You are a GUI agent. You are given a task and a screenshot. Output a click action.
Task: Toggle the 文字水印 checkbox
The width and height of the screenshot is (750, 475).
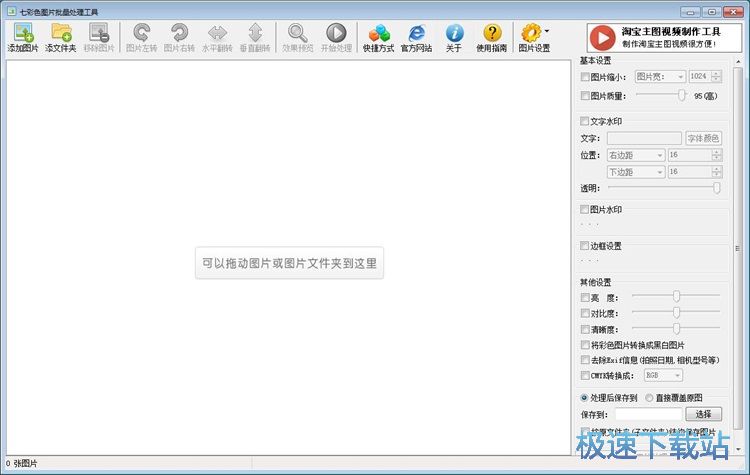tap(585, 121)
